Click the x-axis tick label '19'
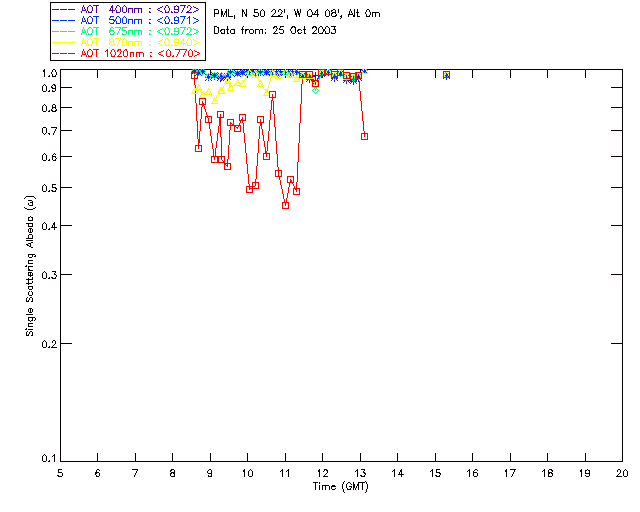This screenshot has width=640, height=512. [585, 473]
